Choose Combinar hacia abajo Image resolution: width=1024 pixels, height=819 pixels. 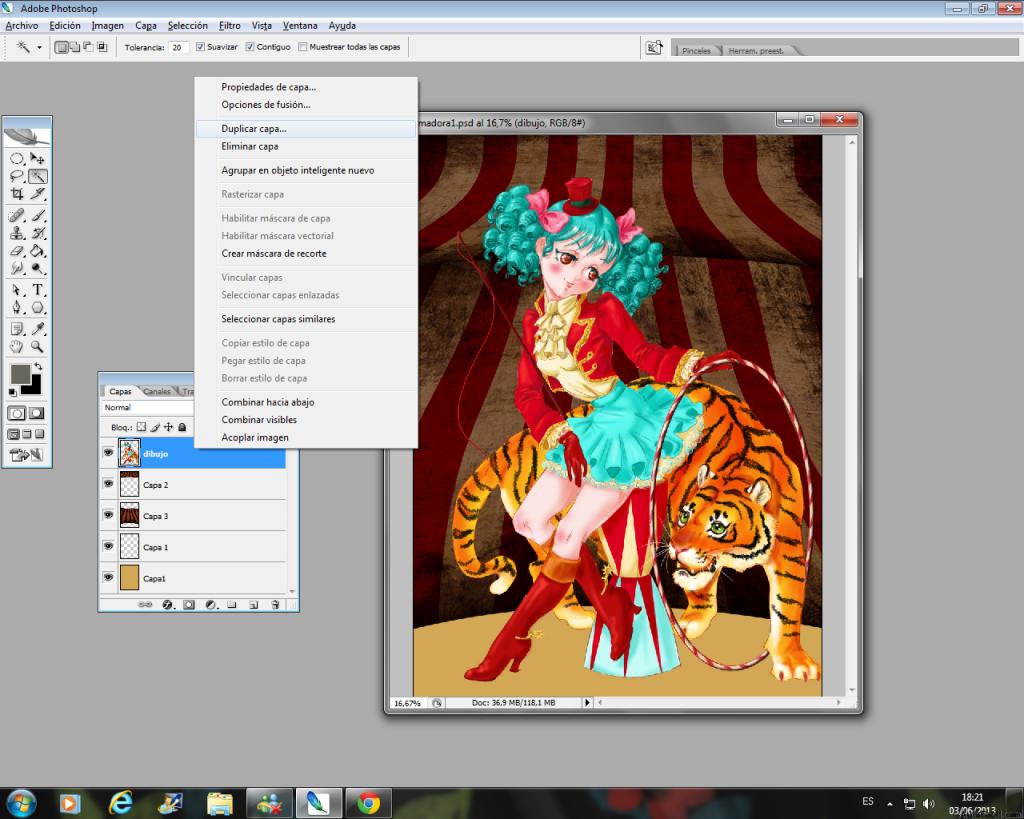pos(306,402)
